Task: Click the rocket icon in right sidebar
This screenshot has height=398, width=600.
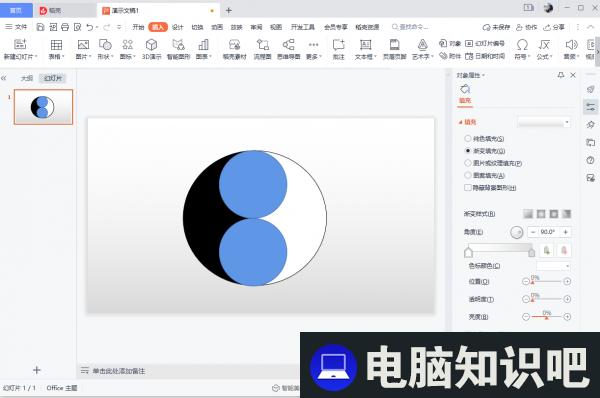Action: 590,89
